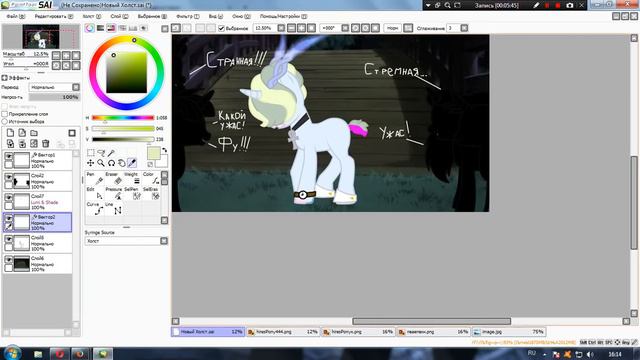Select the lasso selection tool

tap(101, 153)
